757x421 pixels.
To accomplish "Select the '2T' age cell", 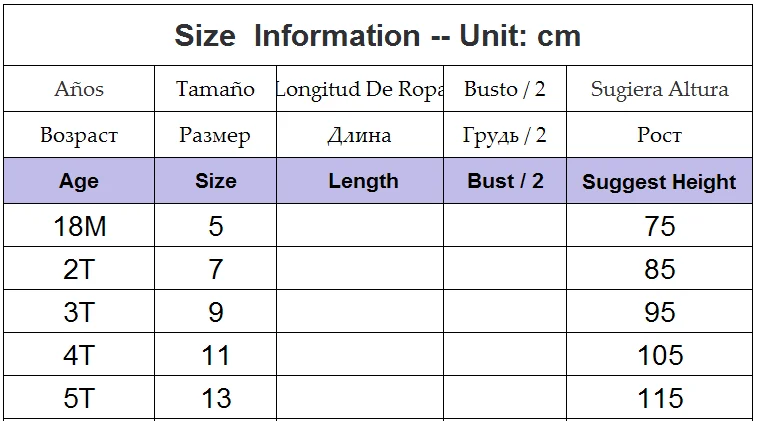I will [79, 268].
